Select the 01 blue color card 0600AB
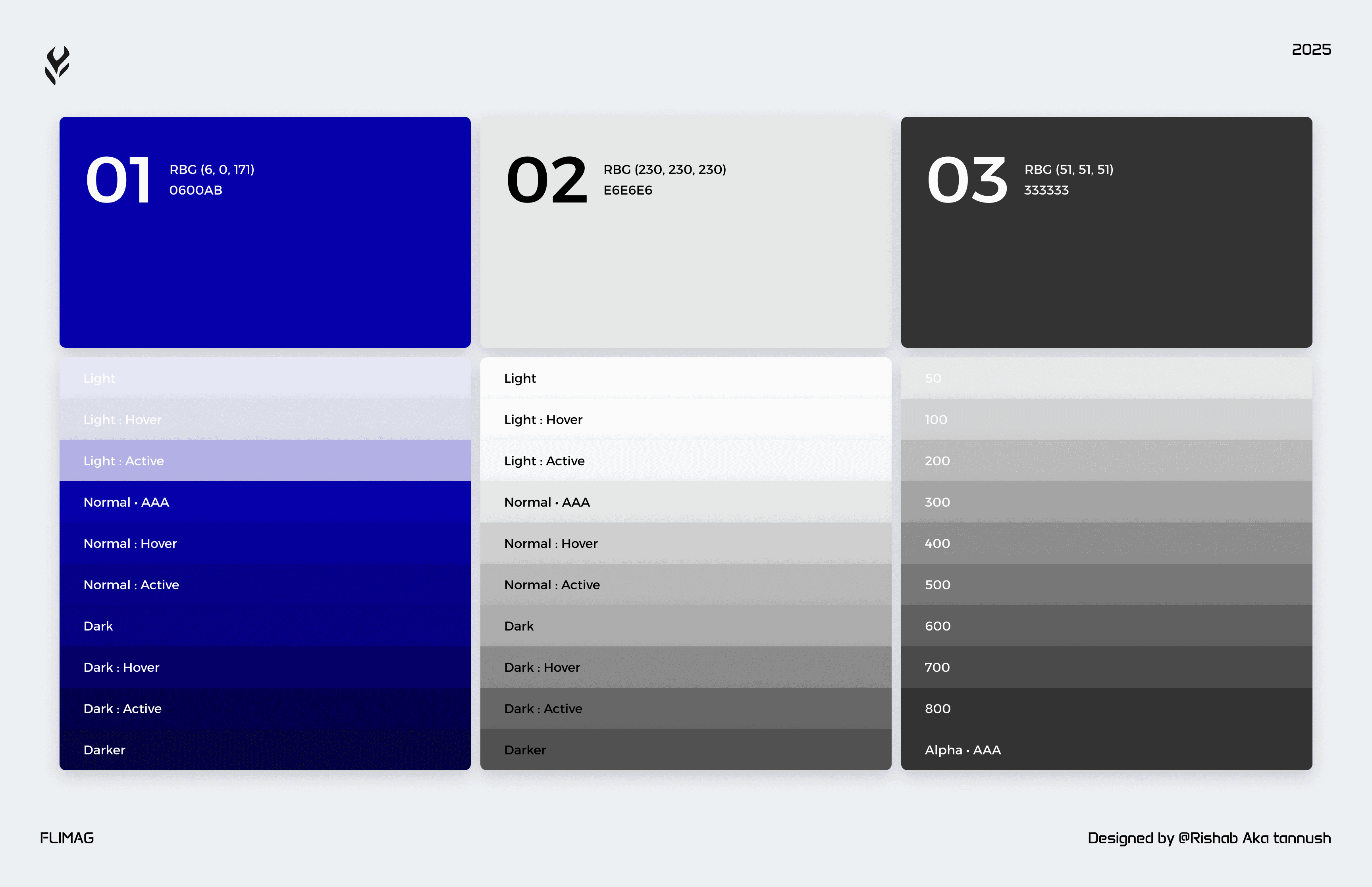This screenshot has height=887, width=1372. [x=264, y=232]
